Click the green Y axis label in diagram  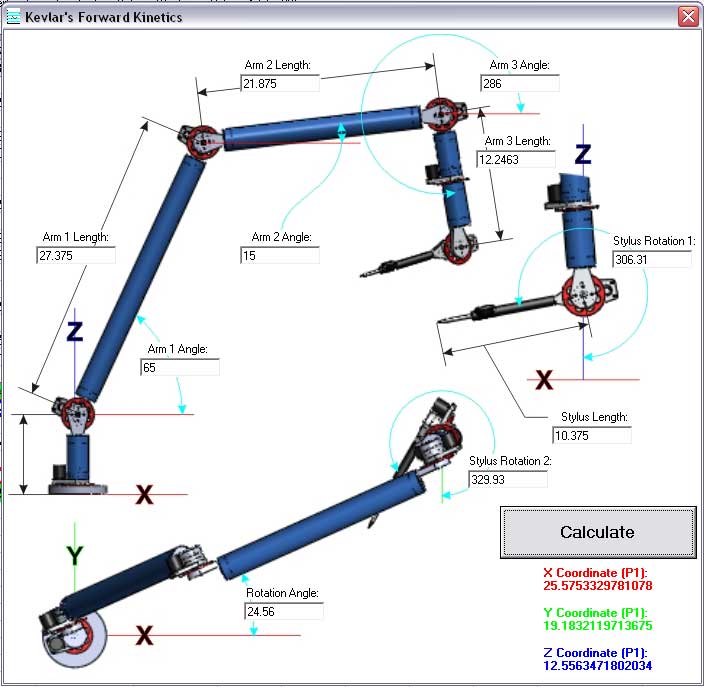pyautogui.click(x=73, y=555)
